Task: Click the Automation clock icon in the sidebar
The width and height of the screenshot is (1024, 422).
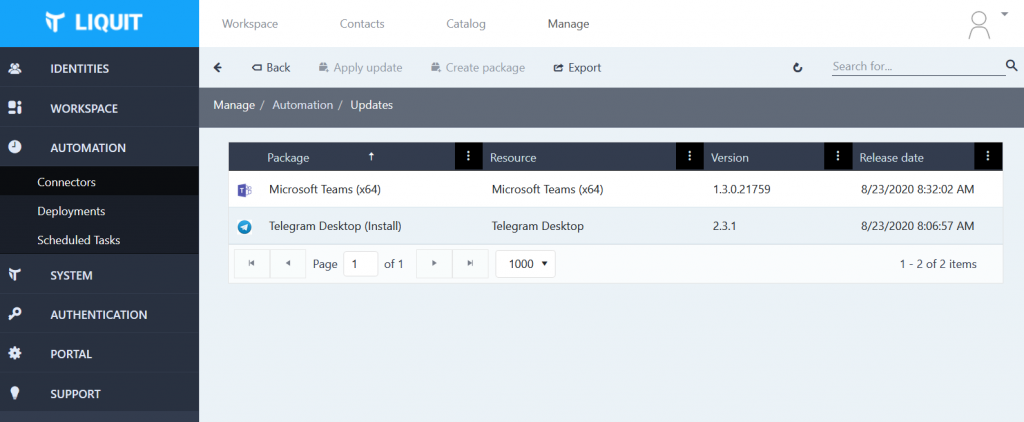Action: pyautogui.click(x=14, y=147)
